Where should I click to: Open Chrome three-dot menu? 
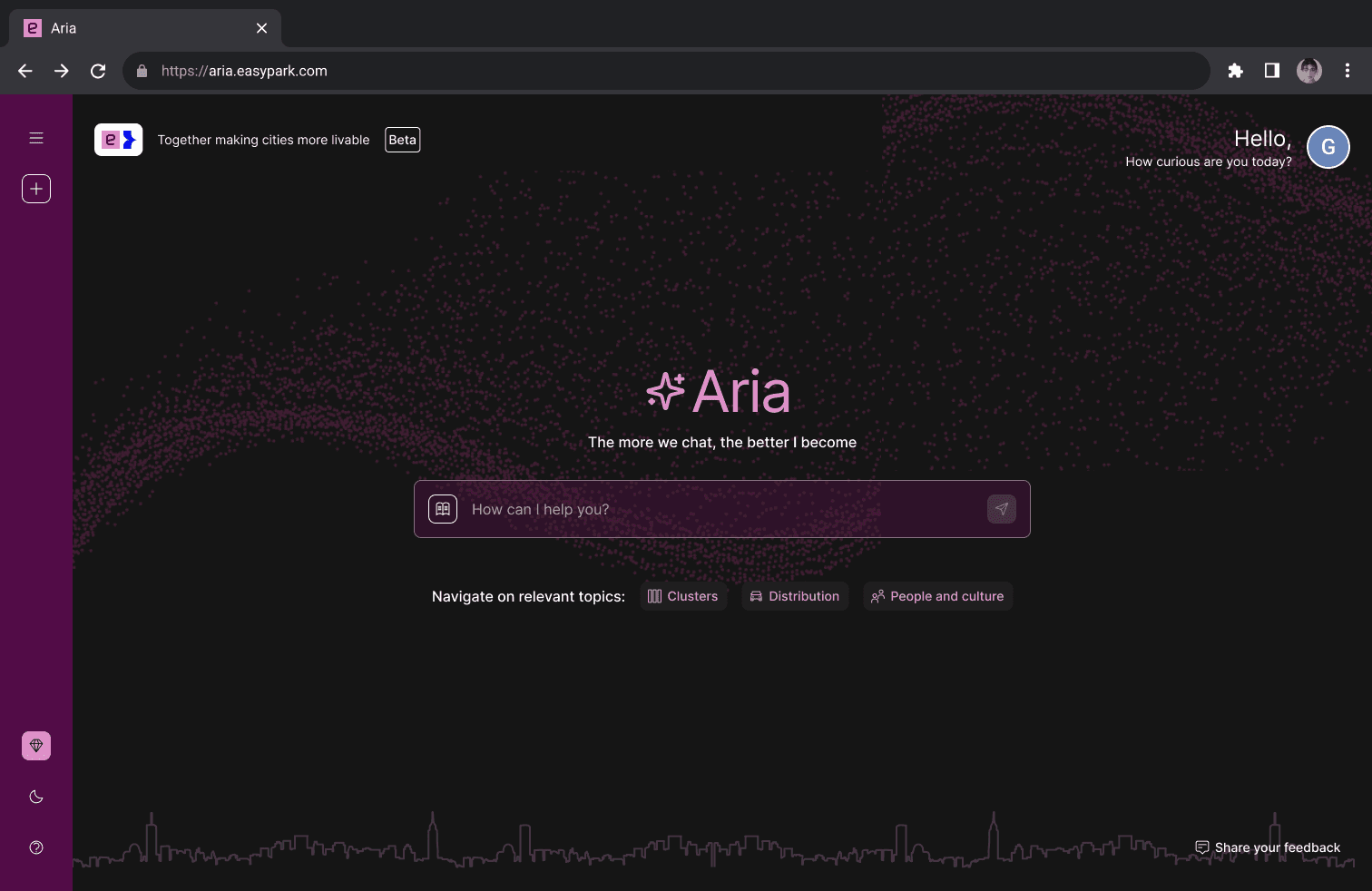pos(1347,71)
